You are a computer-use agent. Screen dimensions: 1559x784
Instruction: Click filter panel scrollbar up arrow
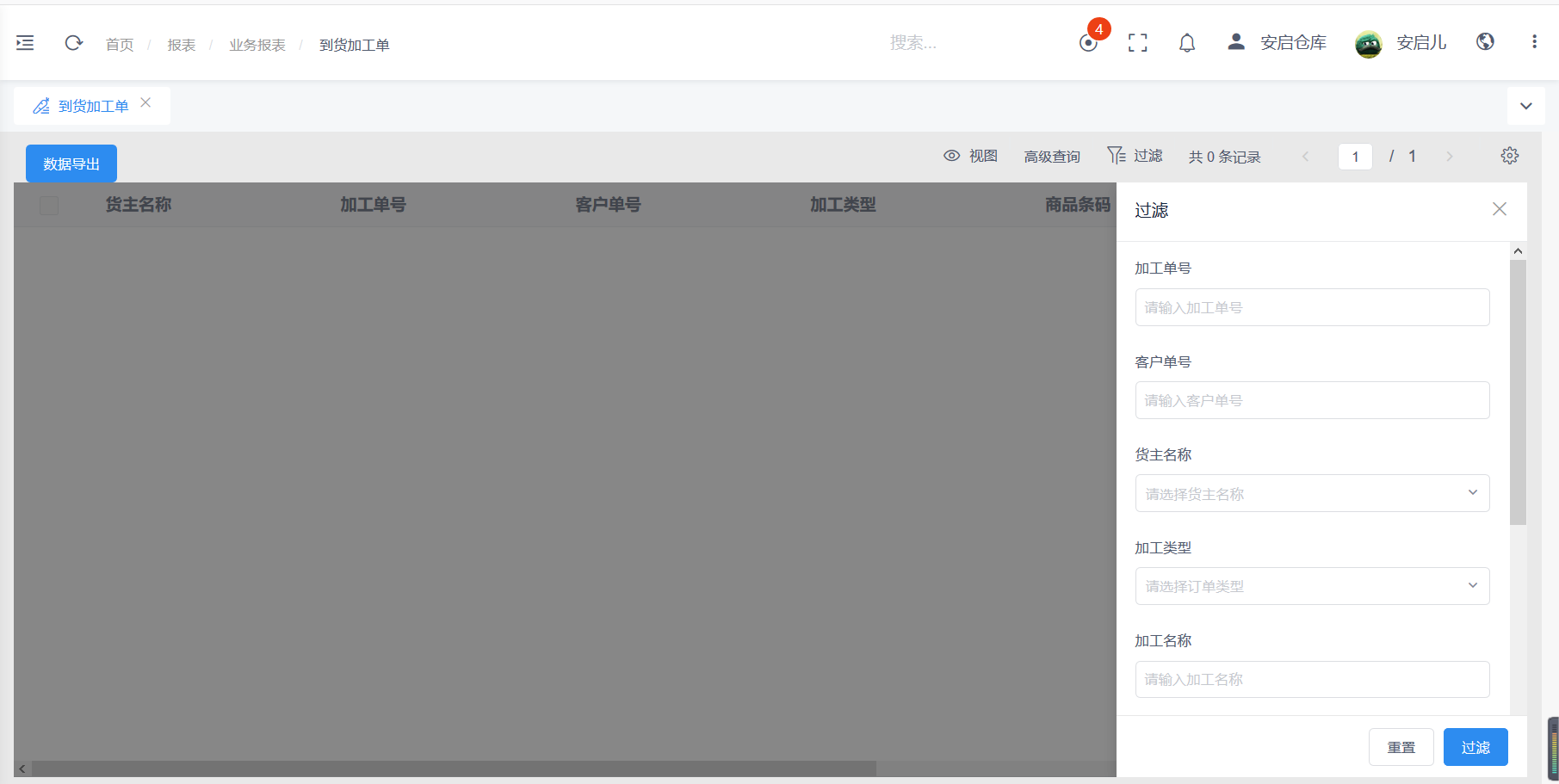(x=1519, y=251)
